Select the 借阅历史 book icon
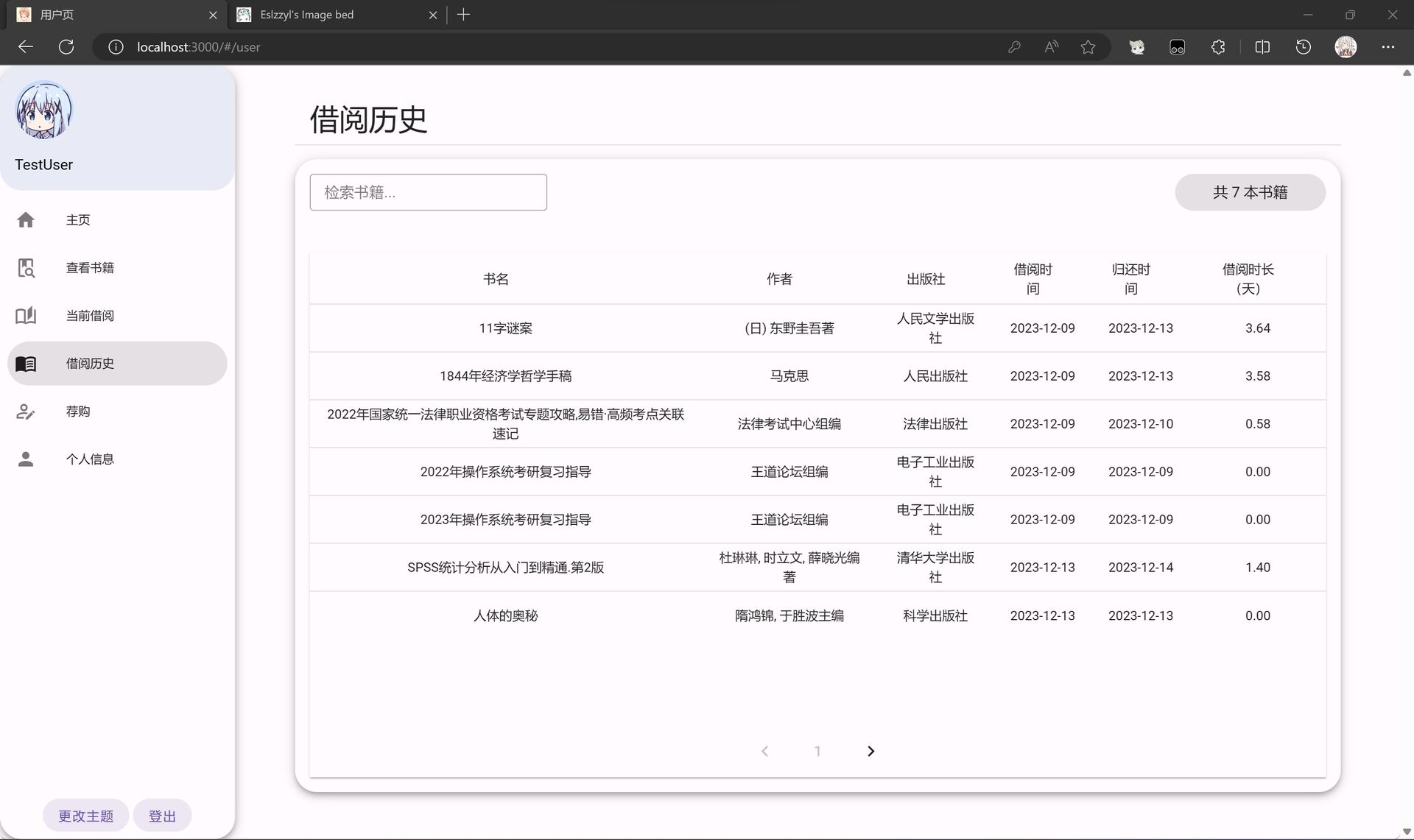The image size is (1414, 840). pyautogui.click(x=27, y=363)
